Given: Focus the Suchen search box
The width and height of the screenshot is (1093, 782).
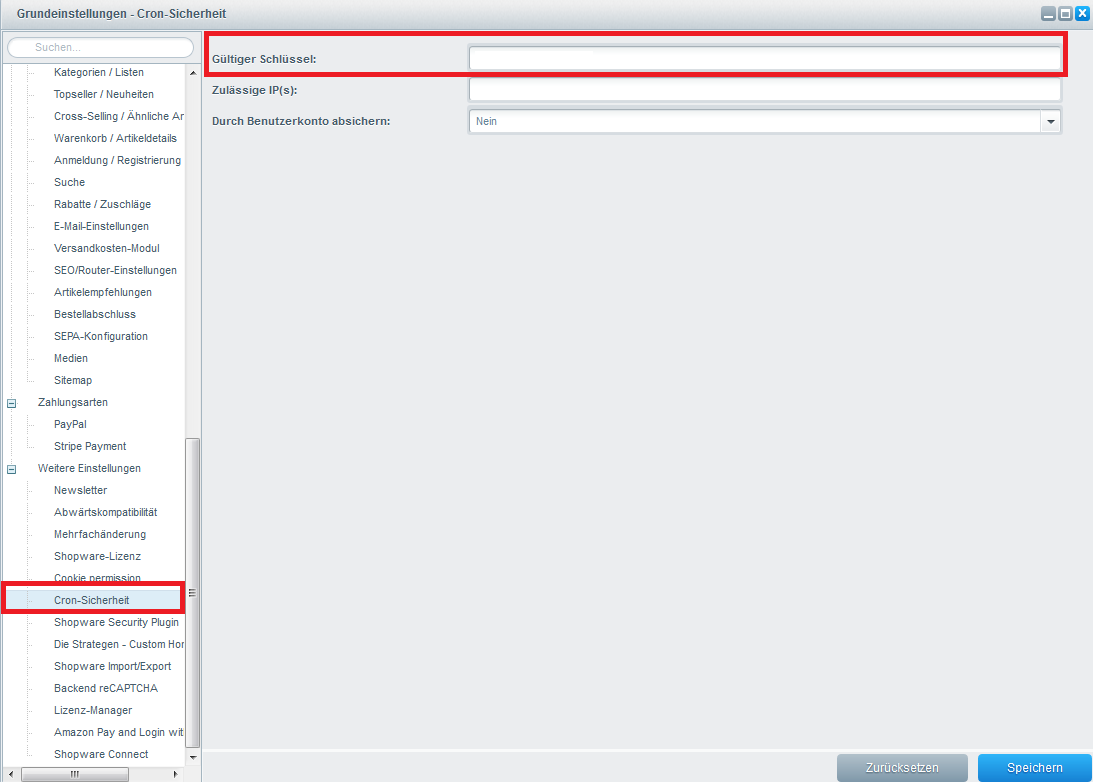Looking at the screenshot, I should tap(100, 47).
